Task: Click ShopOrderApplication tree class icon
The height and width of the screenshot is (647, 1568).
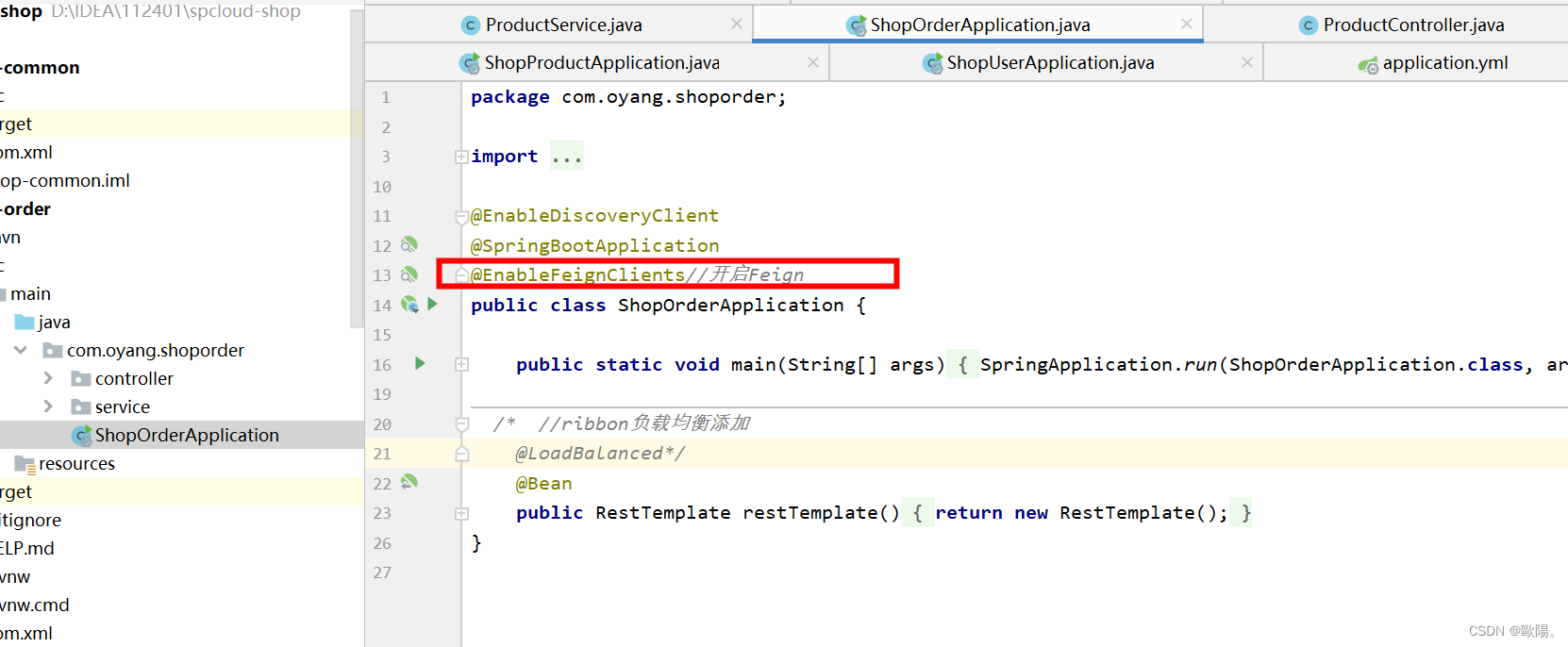Action: (81, 436)
